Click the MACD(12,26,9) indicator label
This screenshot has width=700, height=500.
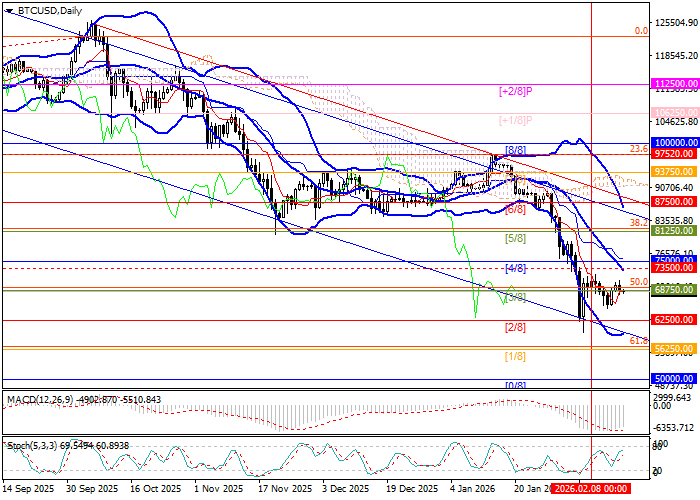coord(40,400)
